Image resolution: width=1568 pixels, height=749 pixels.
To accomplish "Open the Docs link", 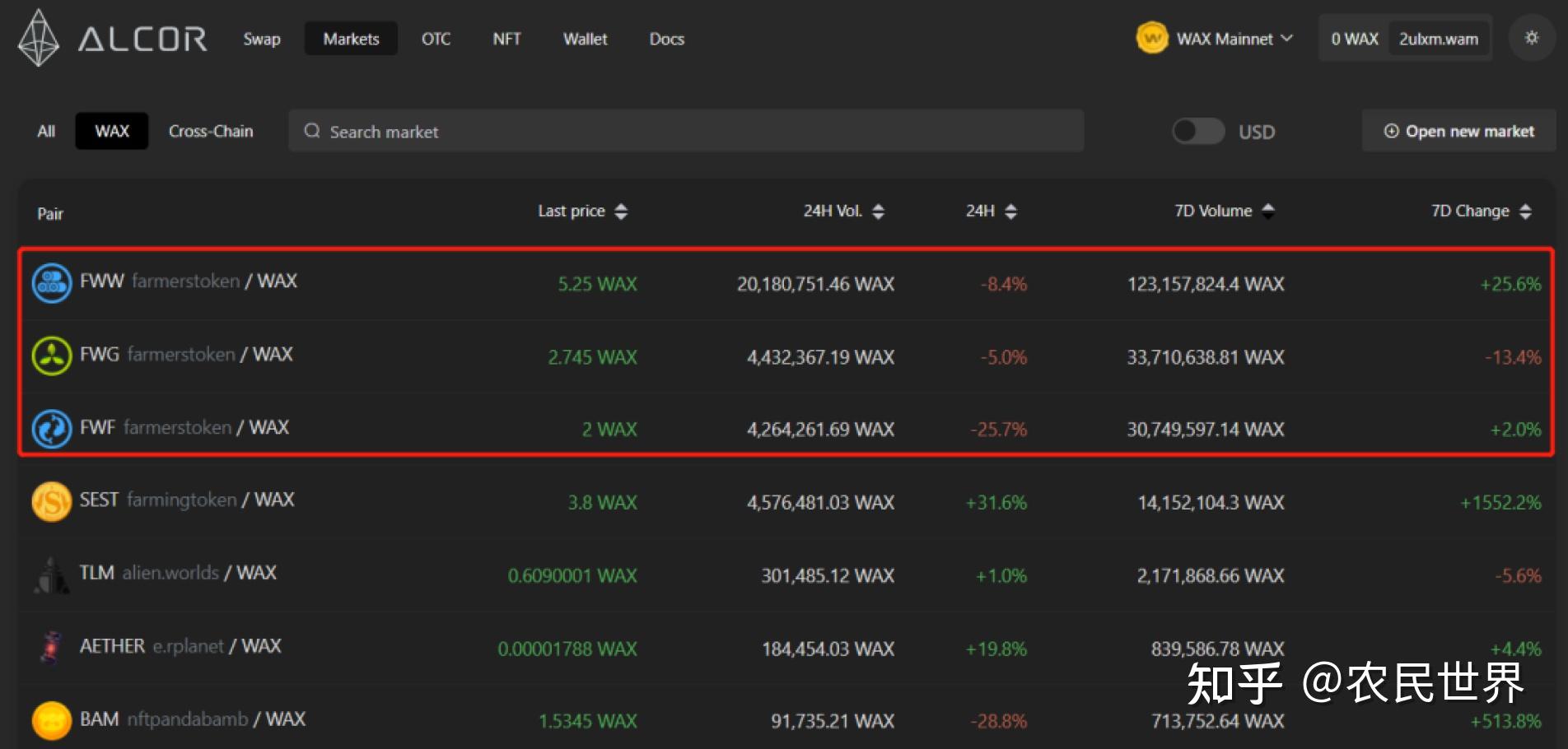I will 666,39.
